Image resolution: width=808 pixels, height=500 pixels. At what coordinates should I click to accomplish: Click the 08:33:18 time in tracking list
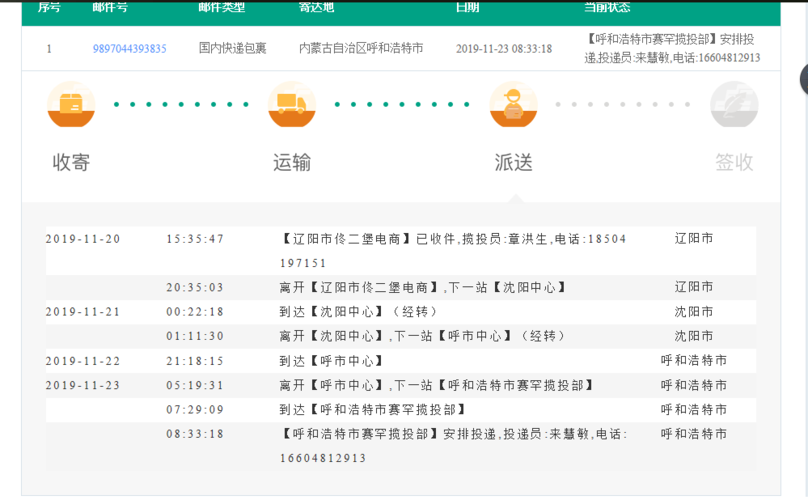[x=195, y=434]
